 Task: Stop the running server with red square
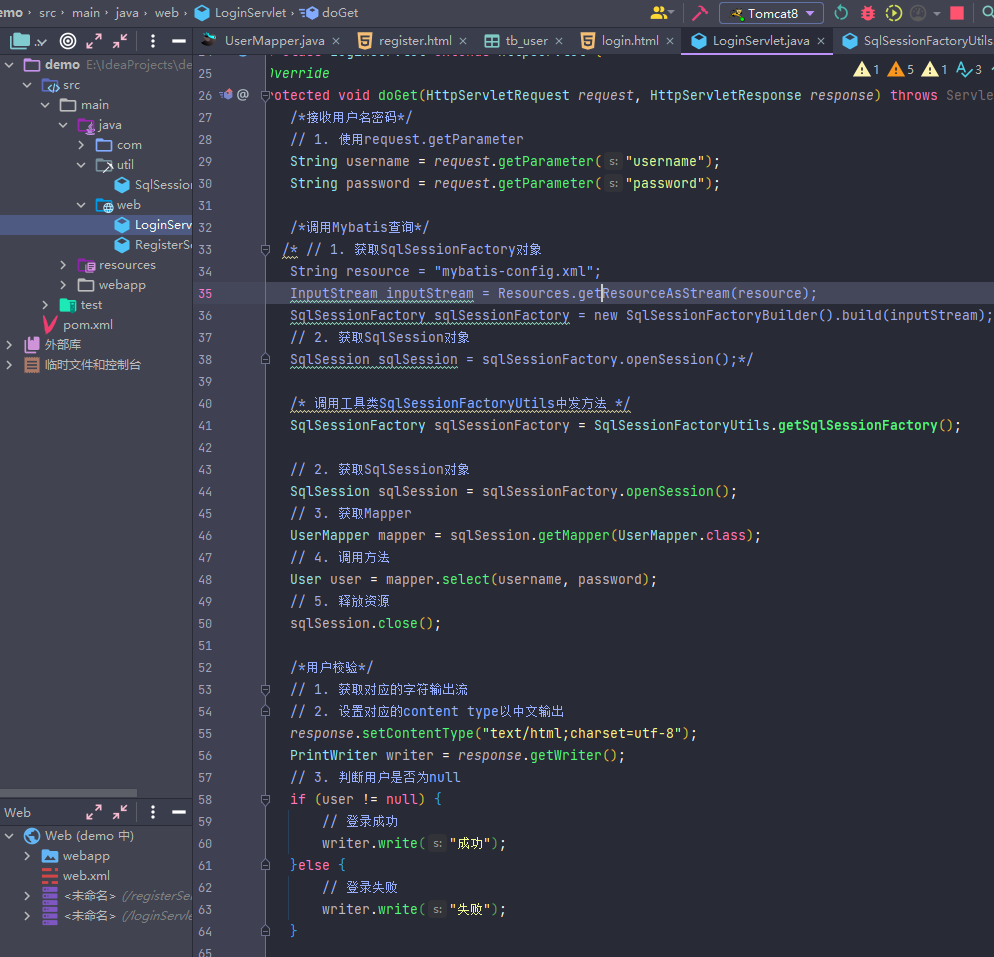(x=957, y=13)
